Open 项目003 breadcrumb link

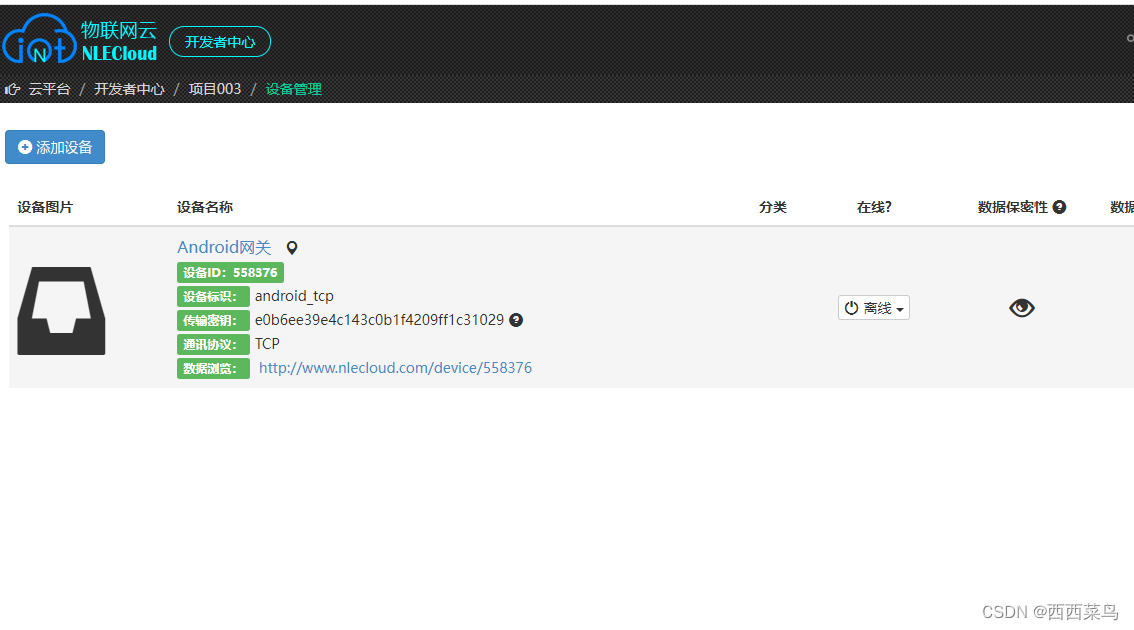tap(215, 89)
